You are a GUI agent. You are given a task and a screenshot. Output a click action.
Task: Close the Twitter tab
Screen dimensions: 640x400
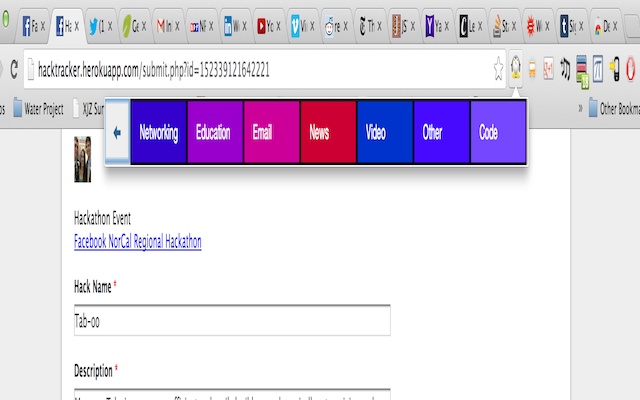110,27
